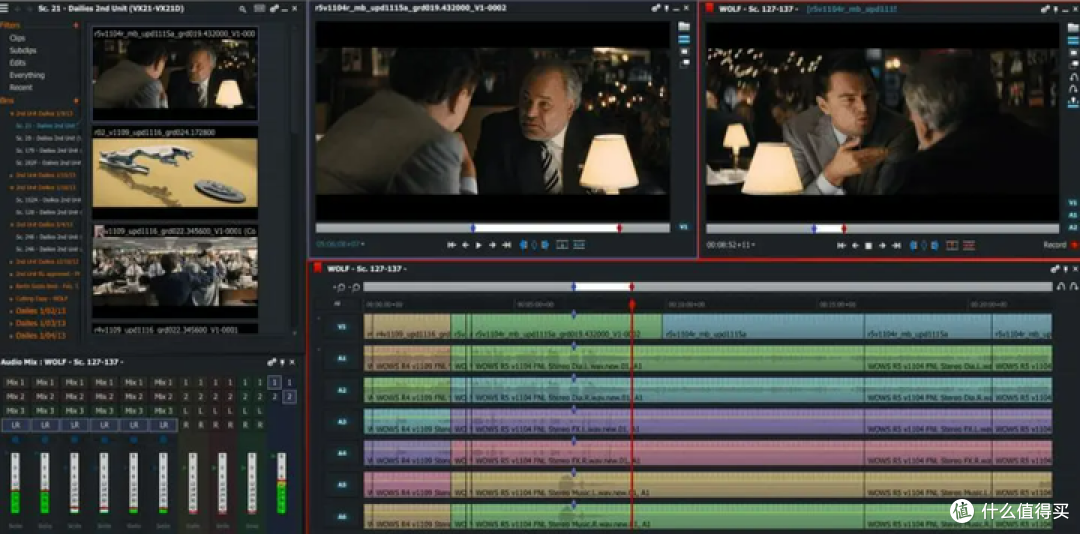Zoom out the timeline with magnifier icon

pos(341,287)
